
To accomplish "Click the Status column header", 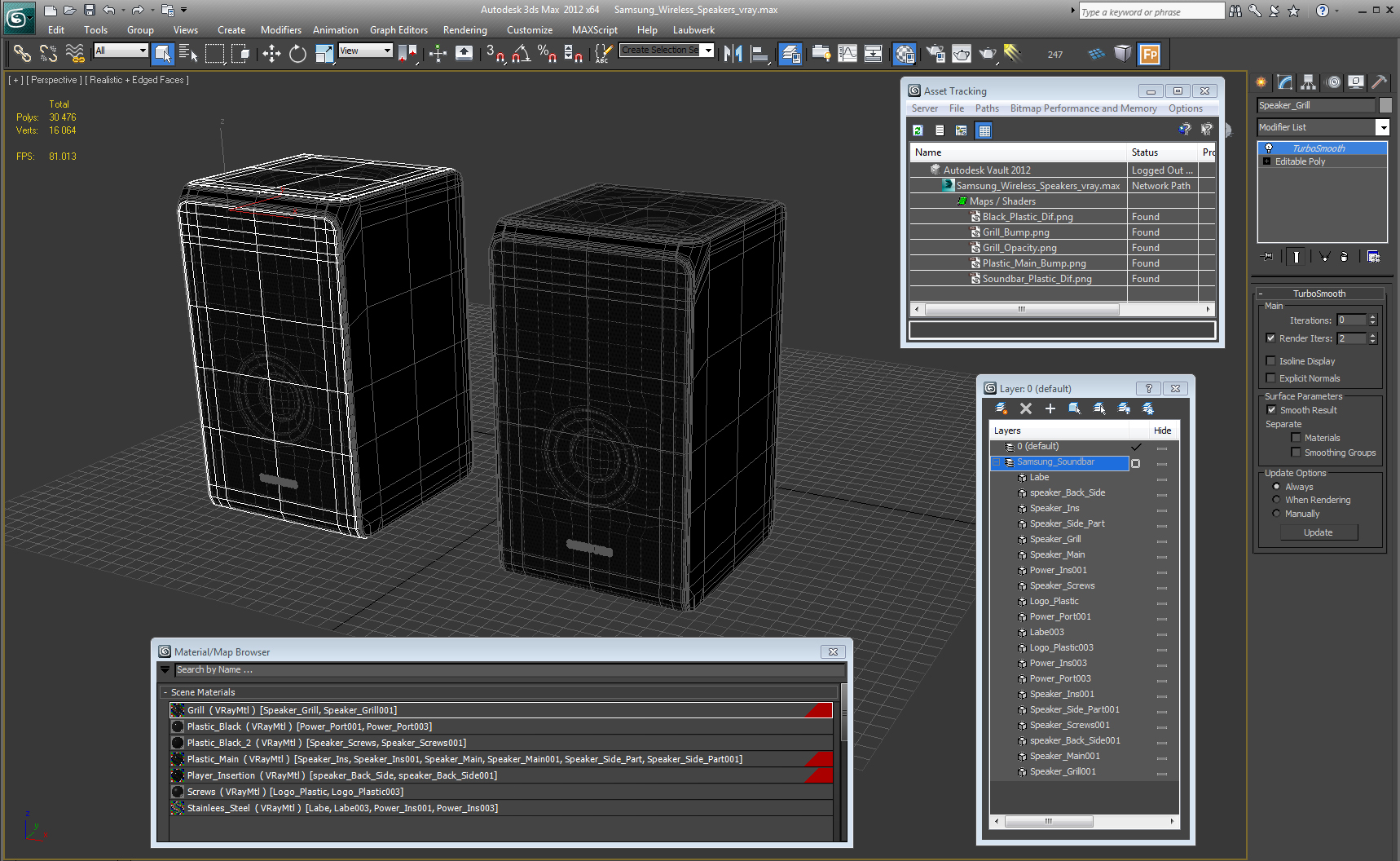I will click(x=1161, y=152).
